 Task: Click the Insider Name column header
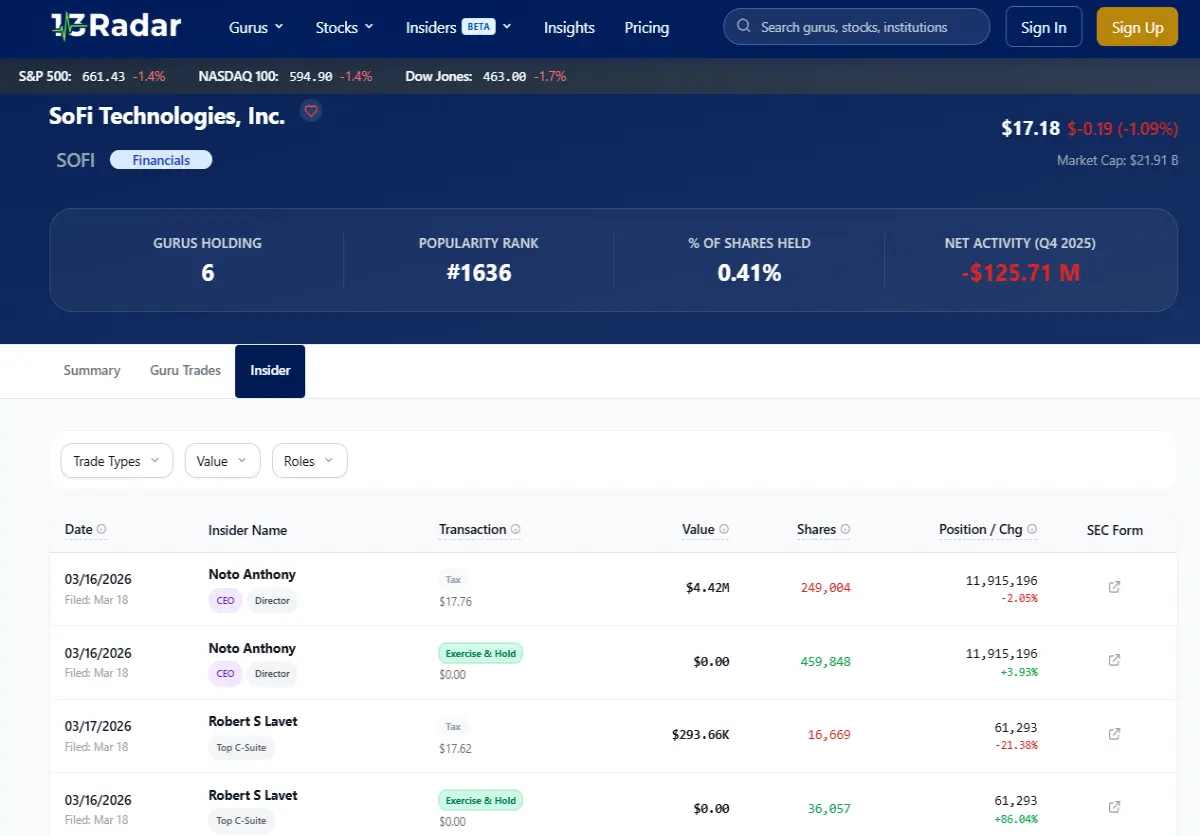point(248,530)
